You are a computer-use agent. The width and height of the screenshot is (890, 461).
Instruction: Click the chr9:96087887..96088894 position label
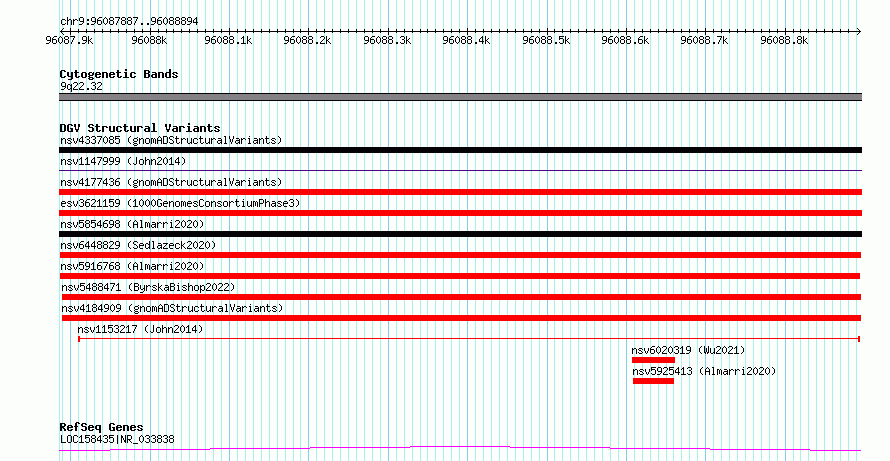(x=129, y=22)
